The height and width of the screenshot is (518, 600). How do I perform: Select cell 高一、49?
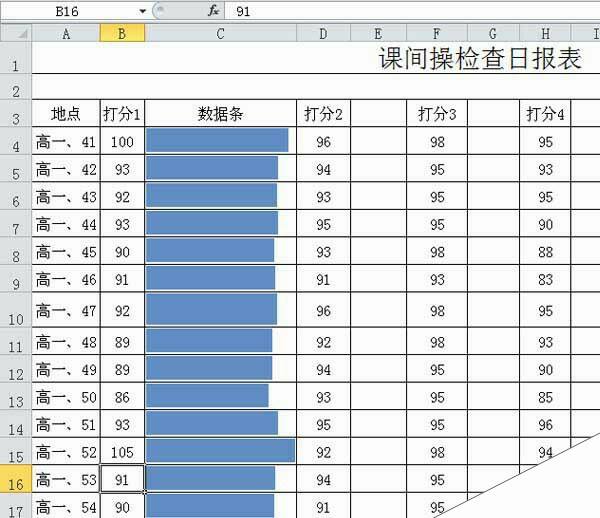coord(66,369)
